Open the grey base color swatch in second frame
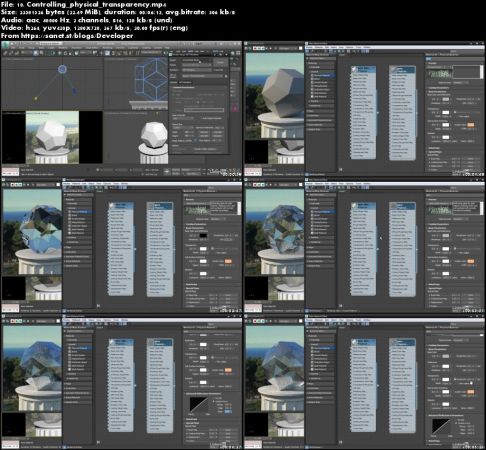This screenshot has width=486, height=450. pos(445,99)
